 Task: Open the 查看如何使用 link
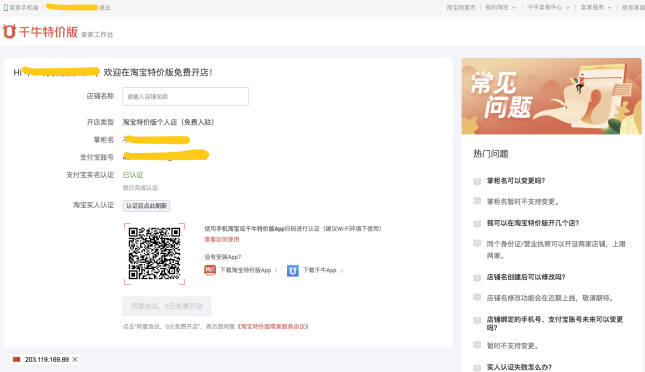[222, 239]
